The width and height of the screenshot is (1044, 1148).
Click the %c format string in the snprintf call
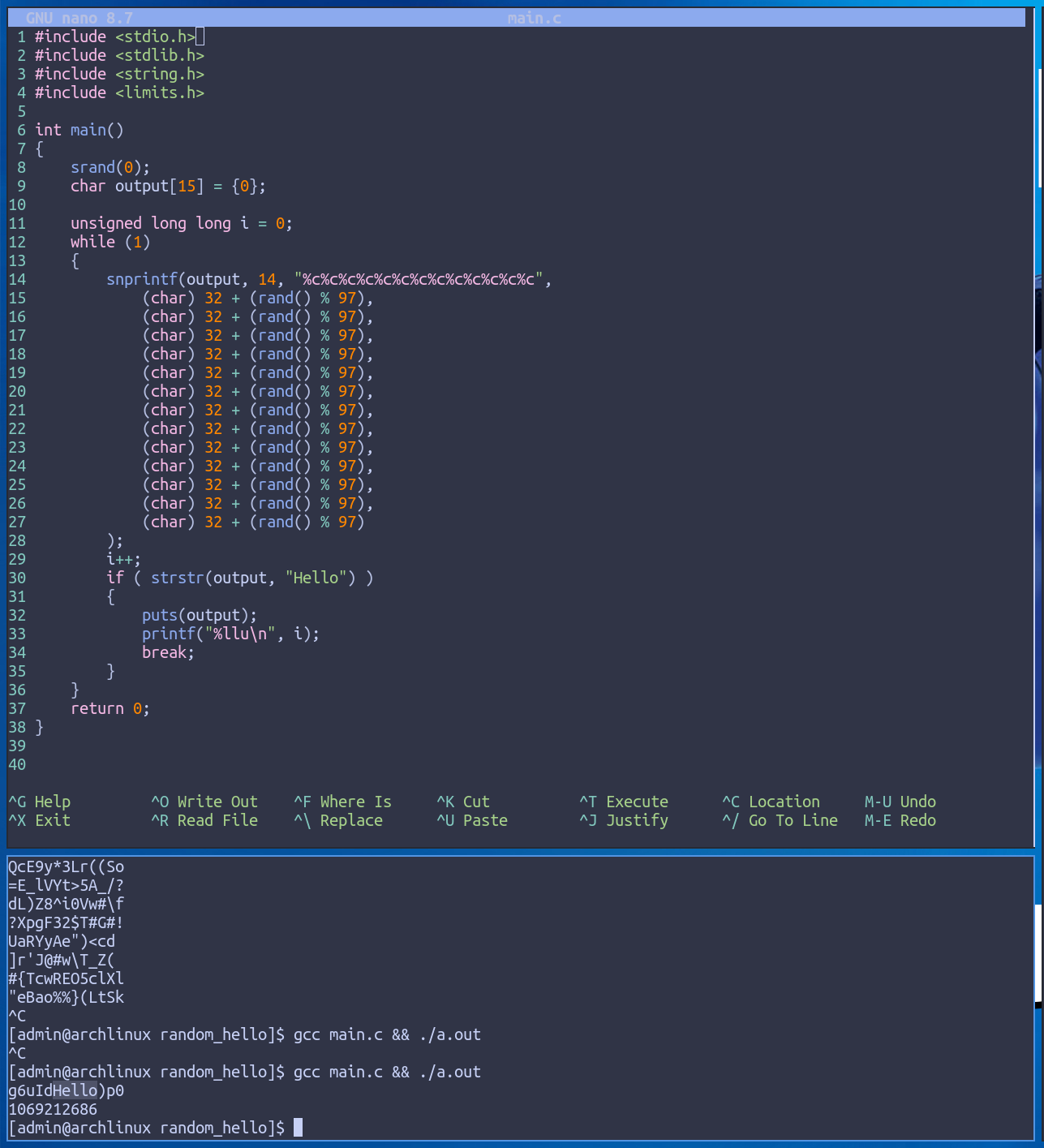tap(419, 279)
